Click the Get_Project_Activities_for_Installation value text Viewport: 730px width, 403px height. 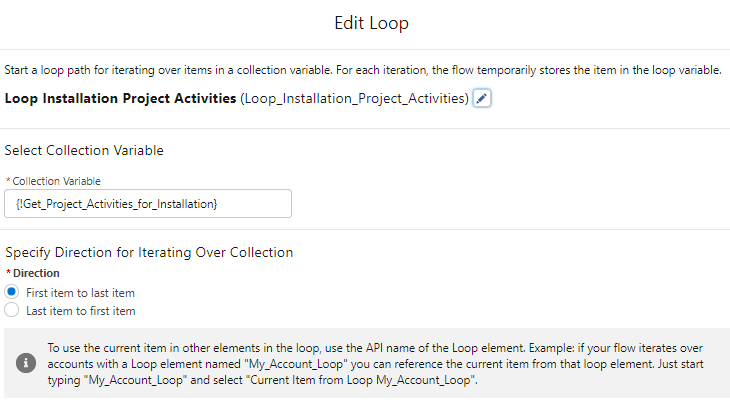pyautogui.click(x=117, y=204)
